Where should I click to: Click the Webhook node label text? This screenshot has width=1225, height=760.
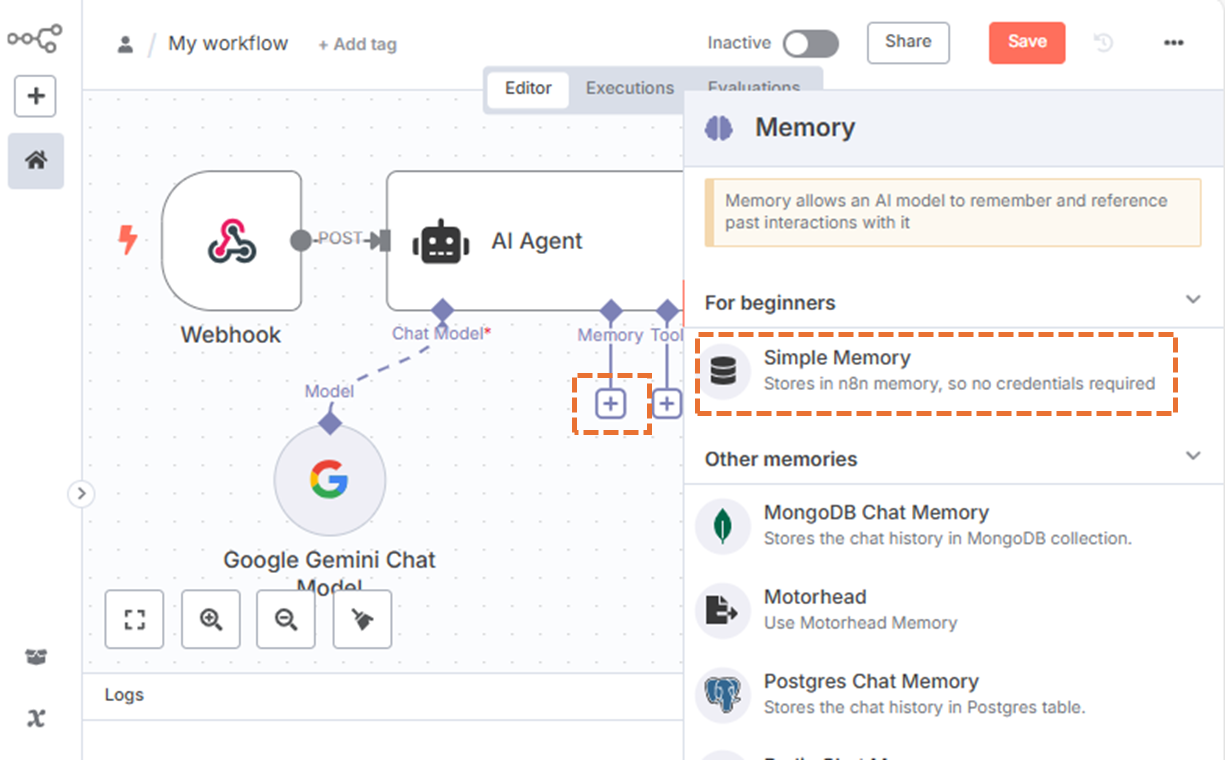click(231, 334)
